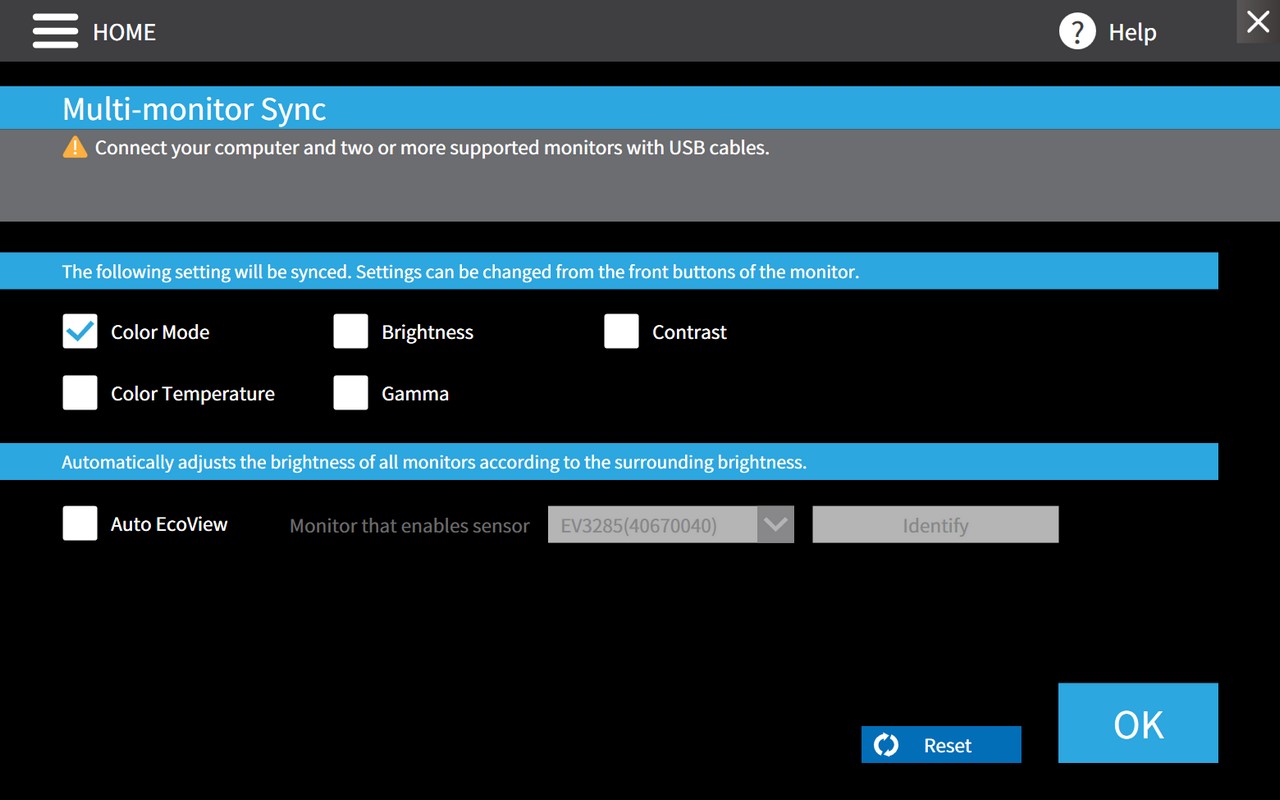Click the Reset circular arrows icon

[x=886, y=745]
